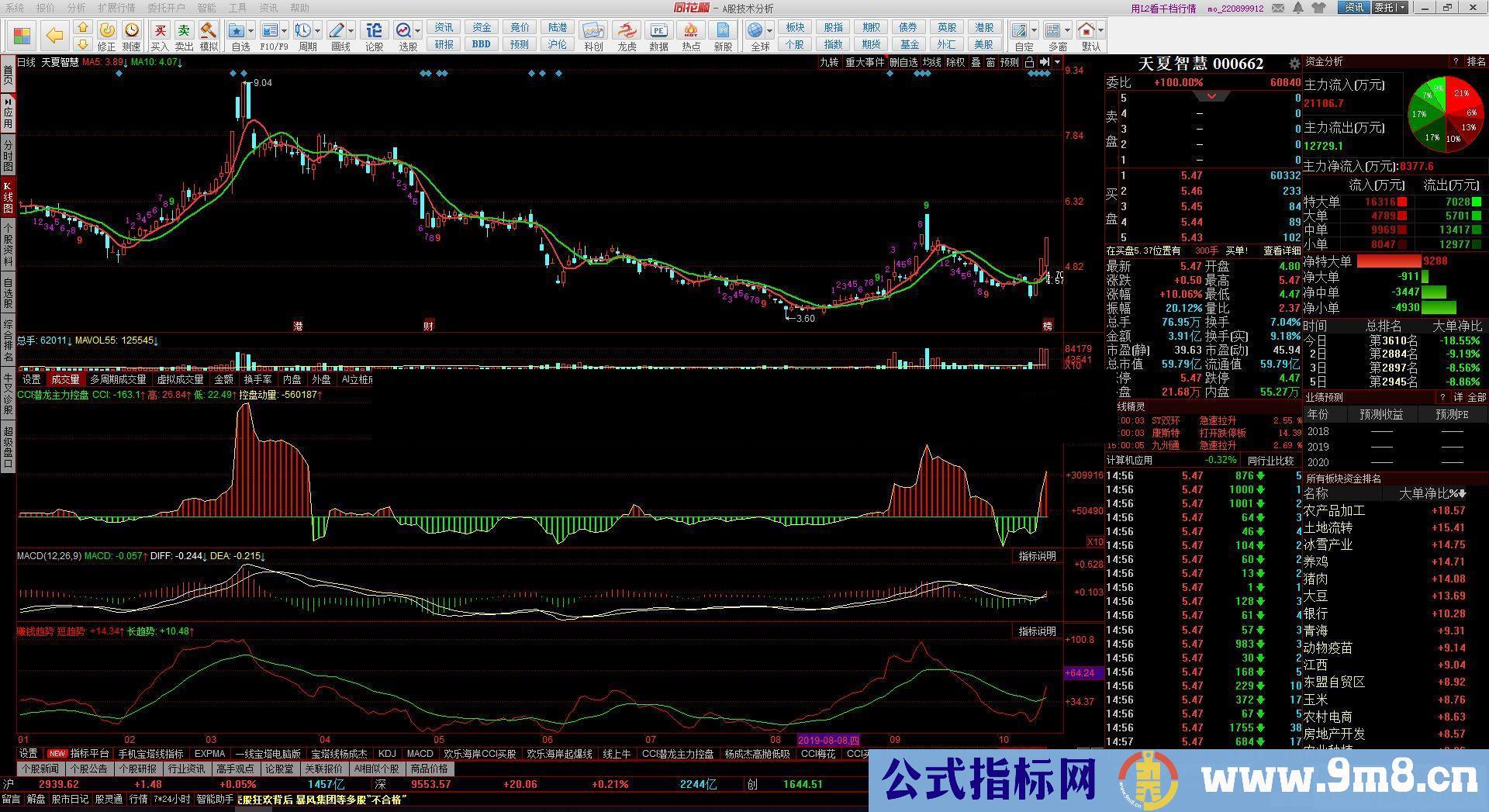
Task: Open the 系统 menu
Action: (14, 8)
